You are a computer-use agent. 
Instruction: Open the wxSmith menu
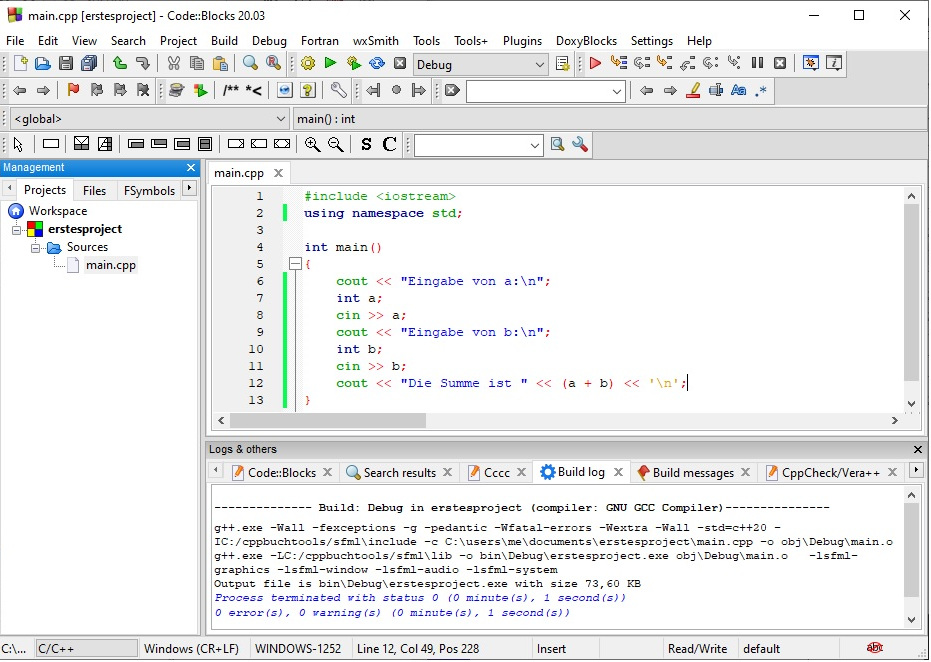coord(376,41)
